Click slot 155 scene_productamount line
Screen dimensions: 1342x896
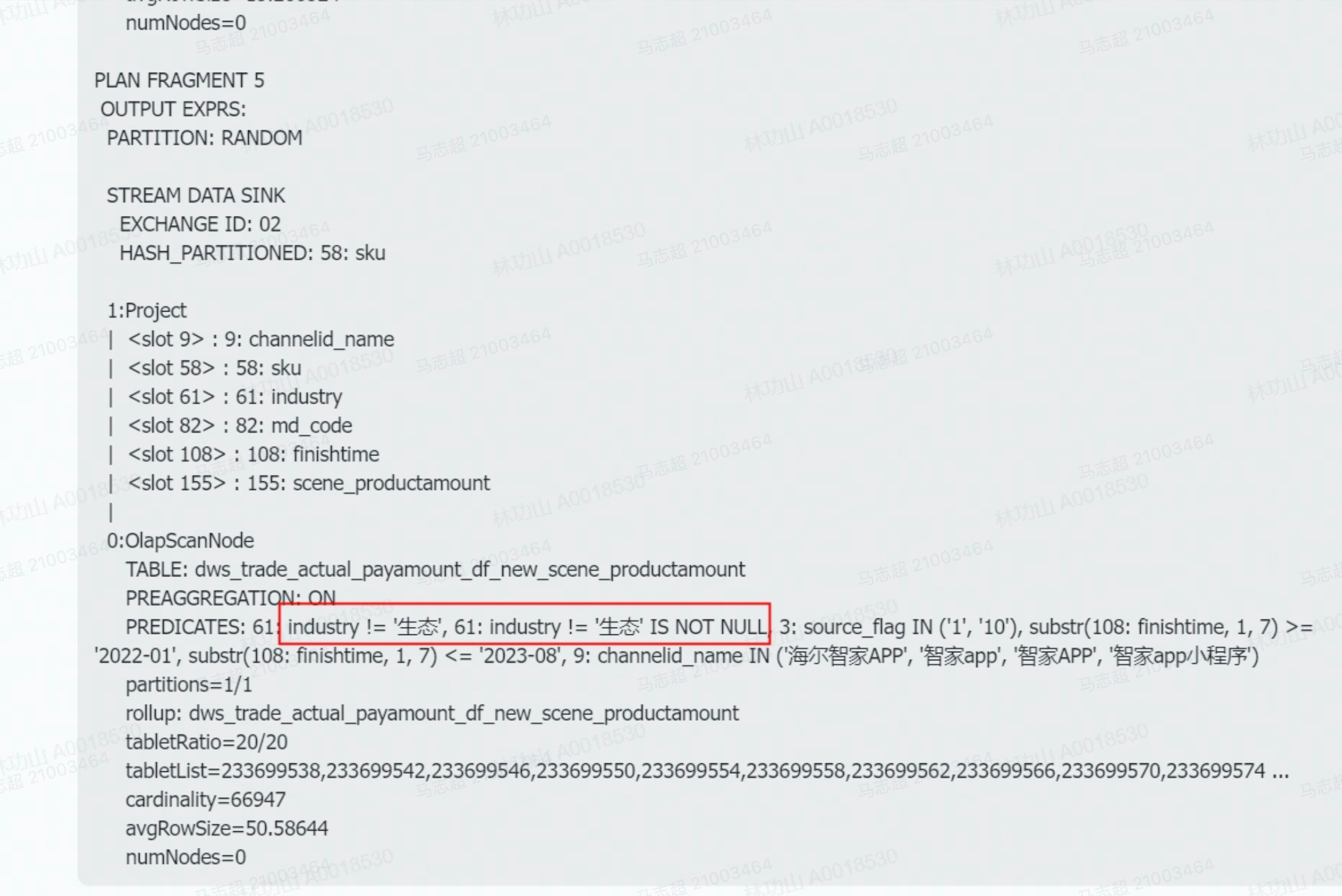309,483
